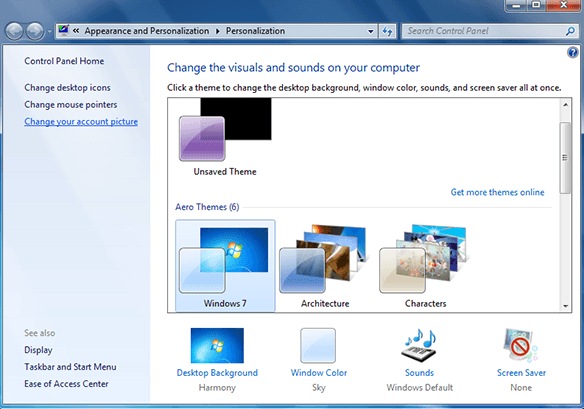584x409 pixels.
Task: Minimize the Personalization window
Action: (516, 5)
